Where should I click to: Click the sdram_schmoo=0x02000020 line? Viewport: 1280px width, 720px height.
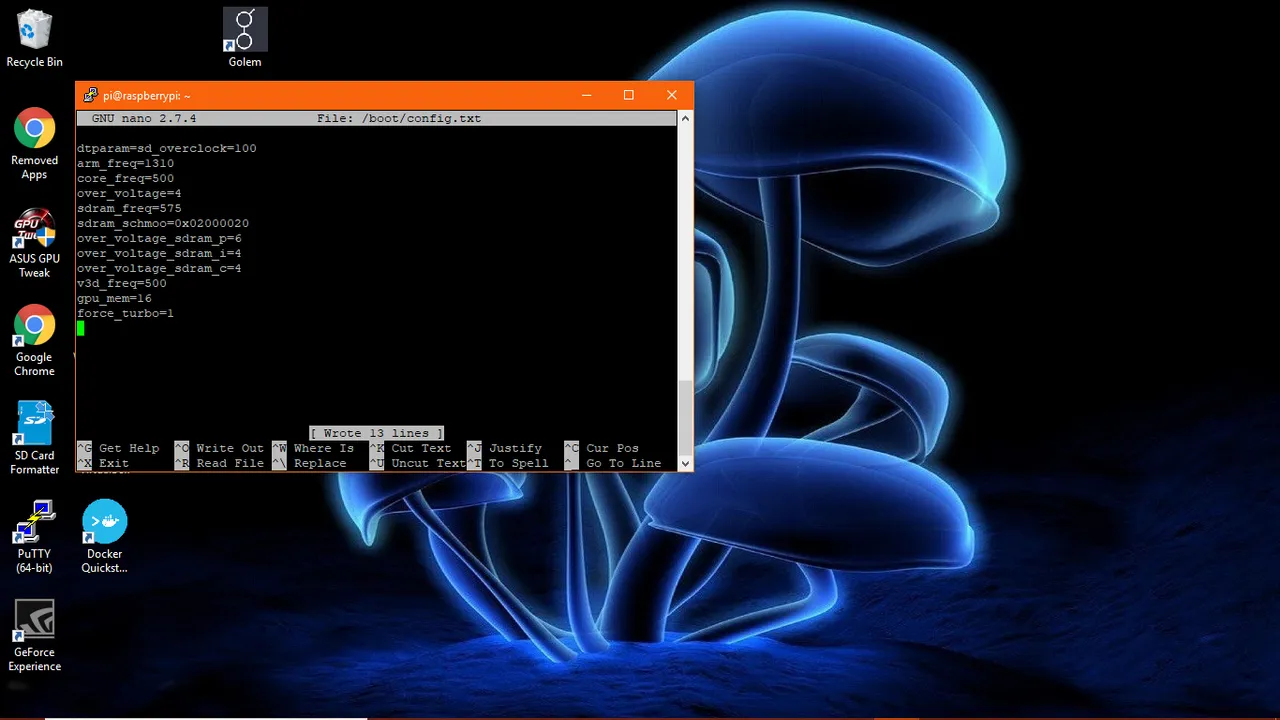click(x=163, y=223)
